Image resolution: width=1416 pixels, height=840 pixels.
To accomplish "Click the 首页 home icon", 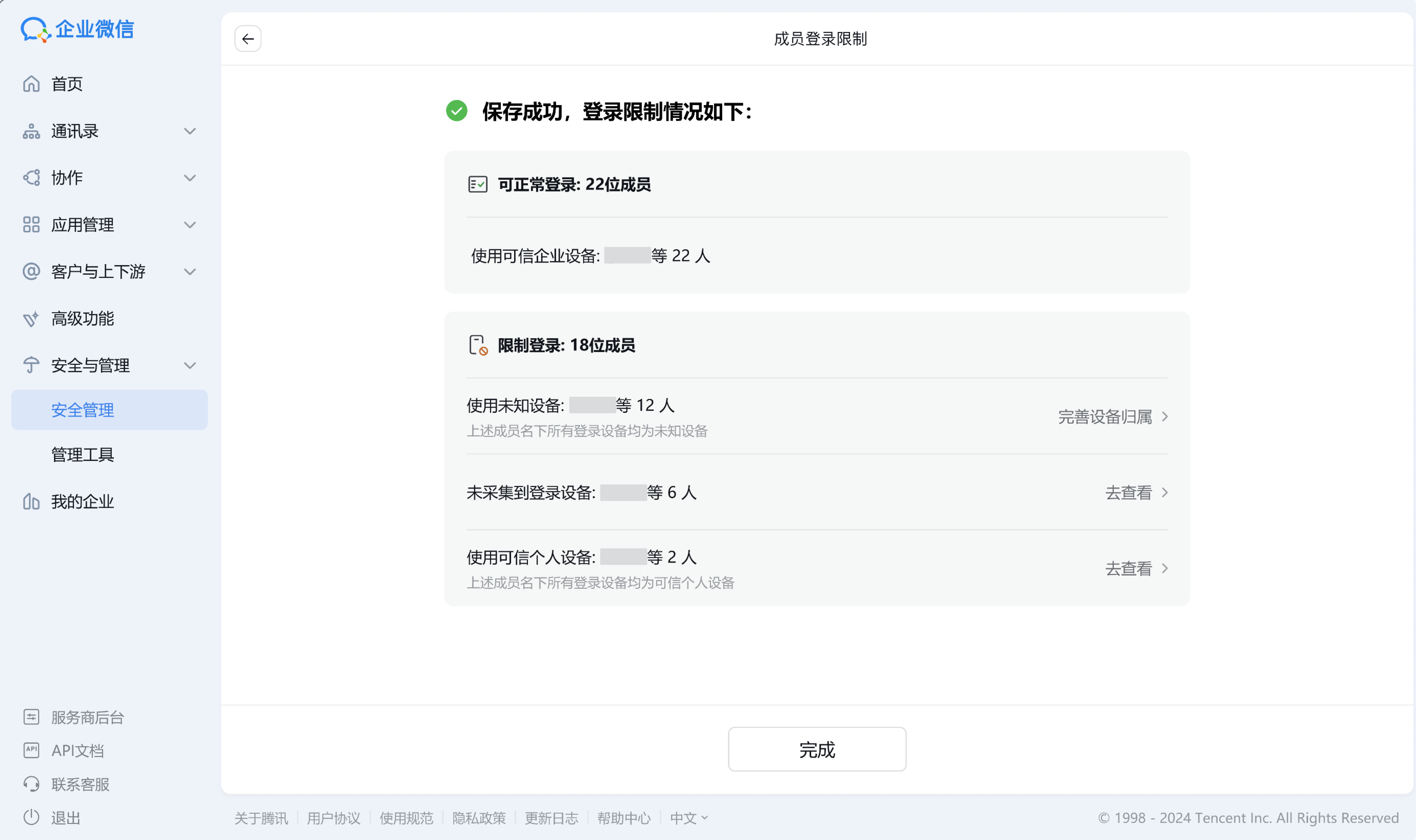I will [31, 84].
